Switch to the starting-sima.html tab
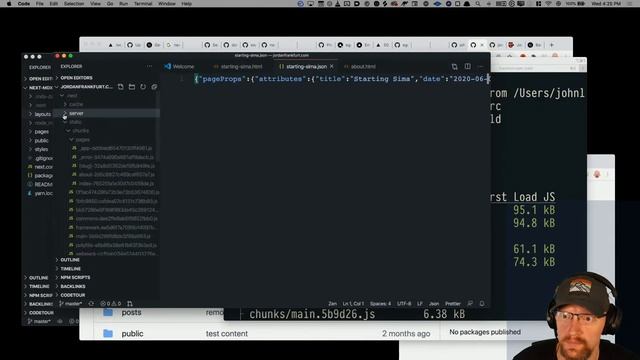Screen dimensions: 640x360 coord(238,66)
